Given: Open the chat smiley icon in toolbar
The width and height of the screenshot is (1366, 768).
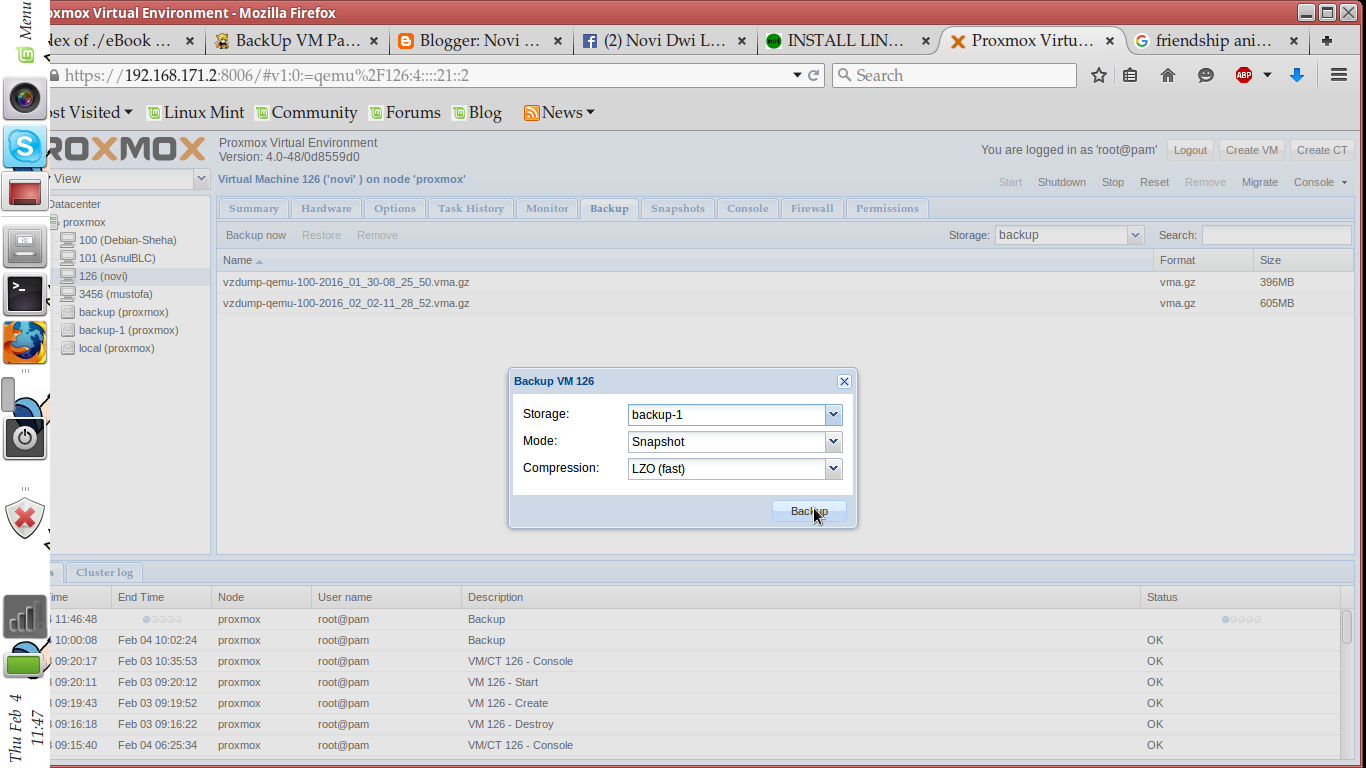Looking at the screenshot, I should click(x=1205, y=75).
